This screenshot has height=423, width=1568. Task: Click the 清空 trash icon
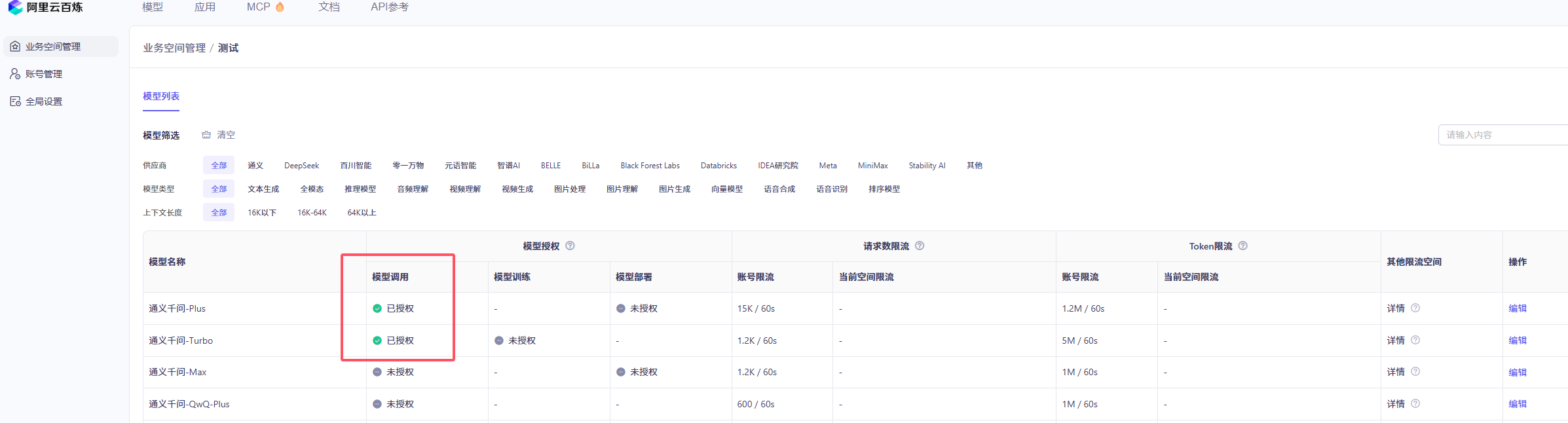pos(206,135)
